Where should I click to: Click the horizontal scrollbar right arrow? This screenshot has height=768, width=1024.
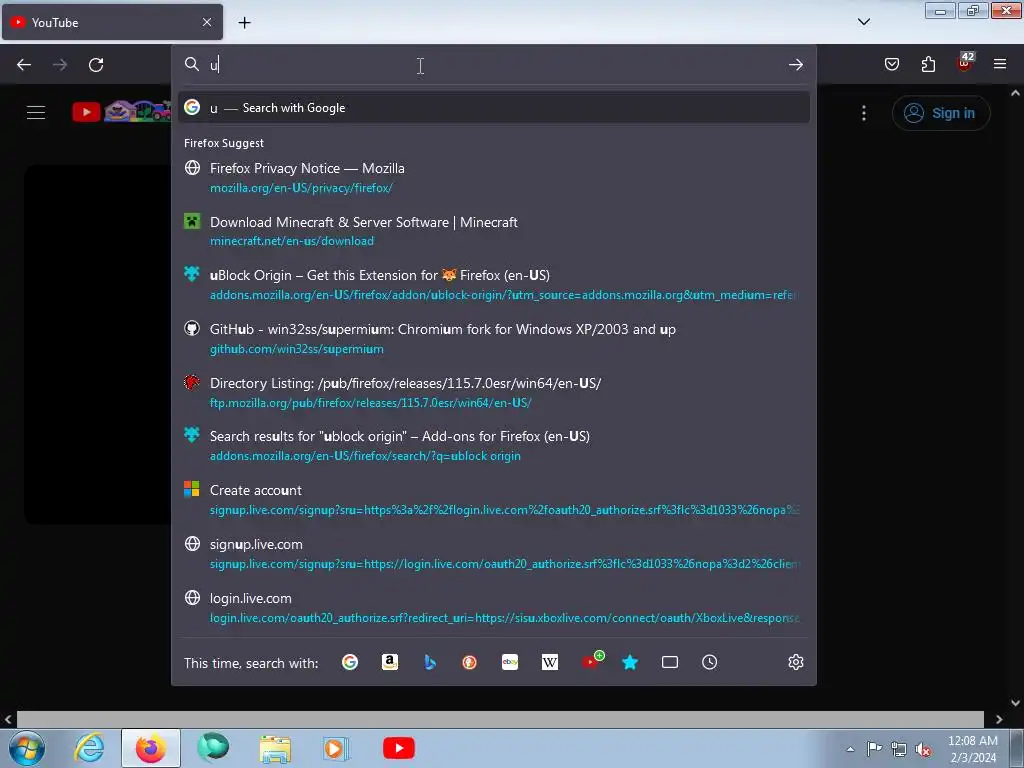[999, 719]
